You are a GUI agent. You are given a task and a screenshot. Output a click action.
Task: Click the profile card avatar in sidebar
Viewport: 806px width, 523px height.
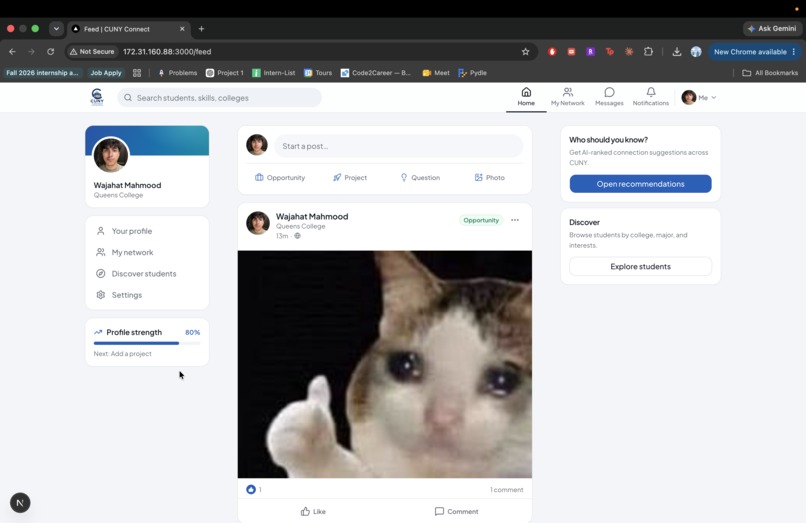click(x=111, y=154)
